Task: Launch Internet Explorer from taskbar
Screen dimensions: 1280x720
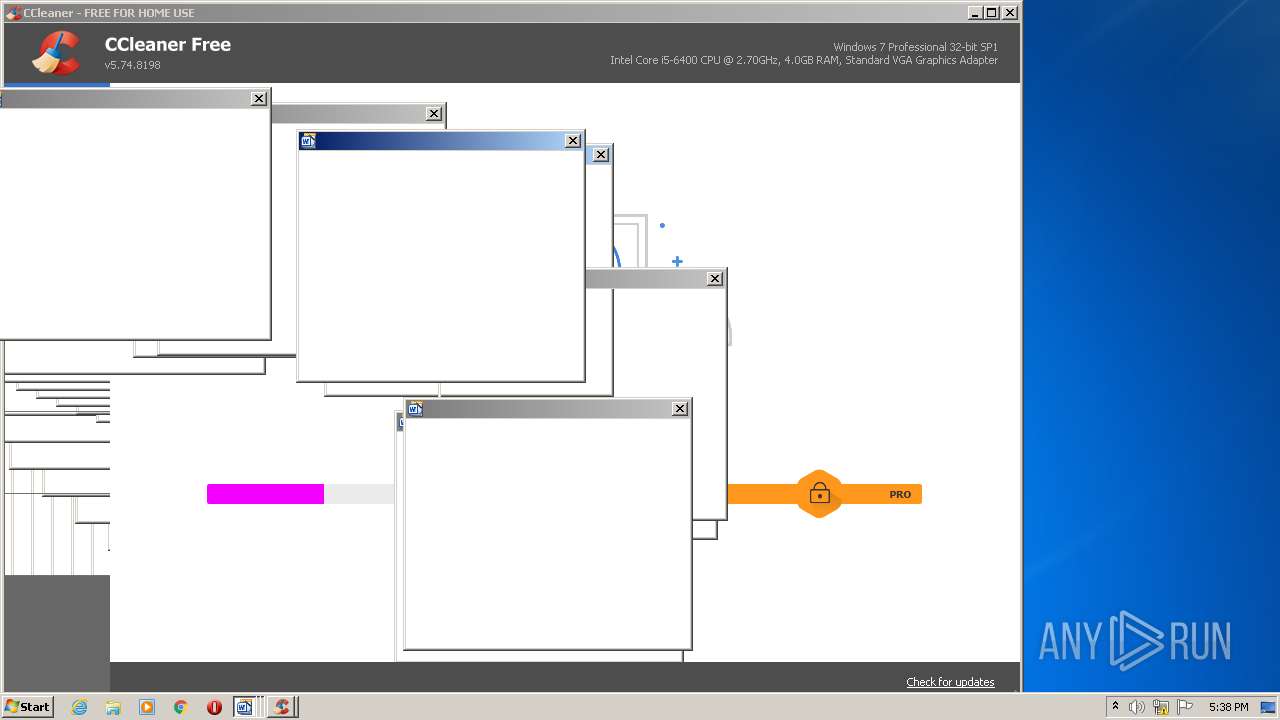Action: coord(80,707)
